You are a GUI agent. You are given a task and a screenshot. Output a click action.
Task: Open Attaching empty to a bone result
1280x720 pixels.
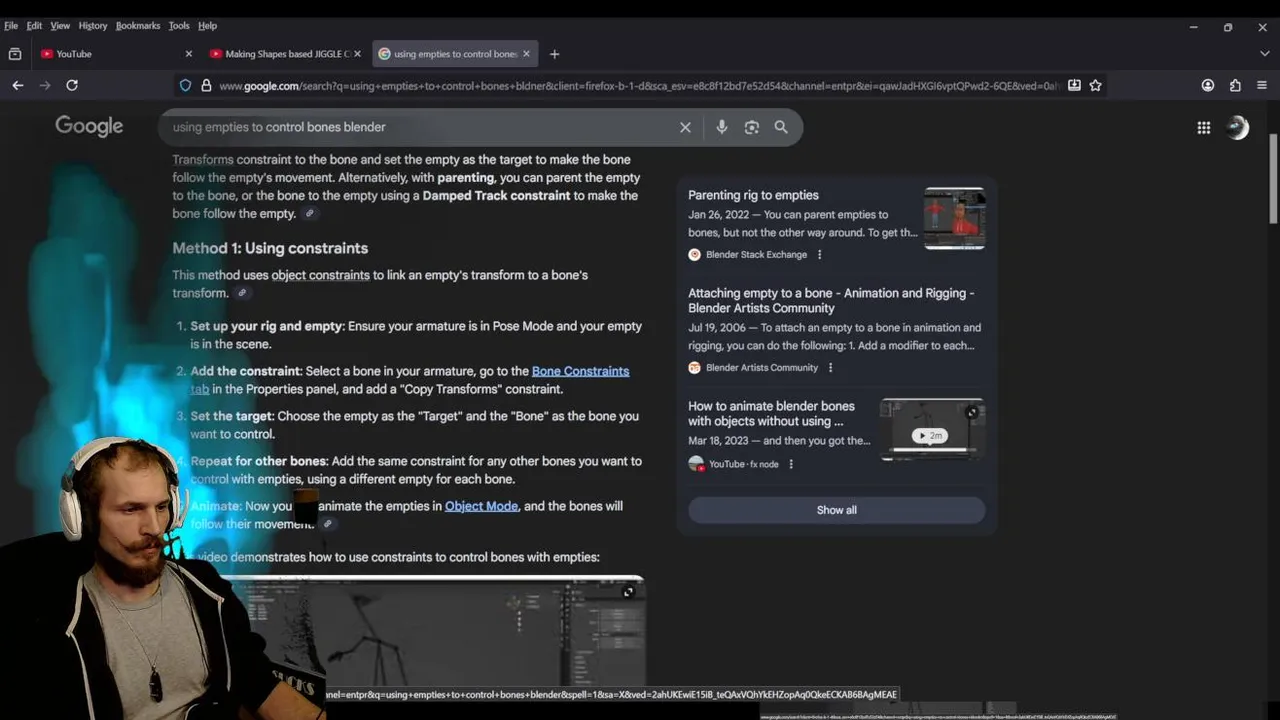point(831,301)
